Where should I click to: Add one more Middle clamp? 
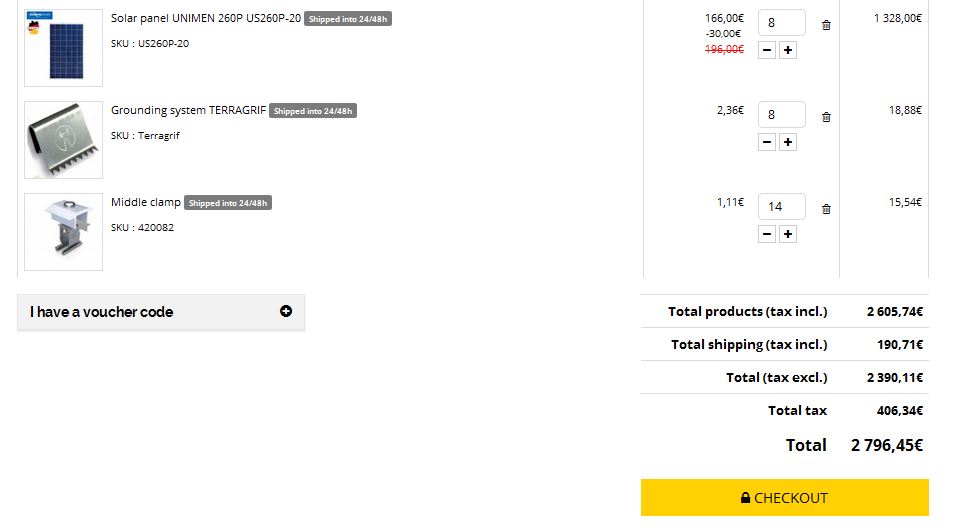pyautogui.click(x=788, y=234)
